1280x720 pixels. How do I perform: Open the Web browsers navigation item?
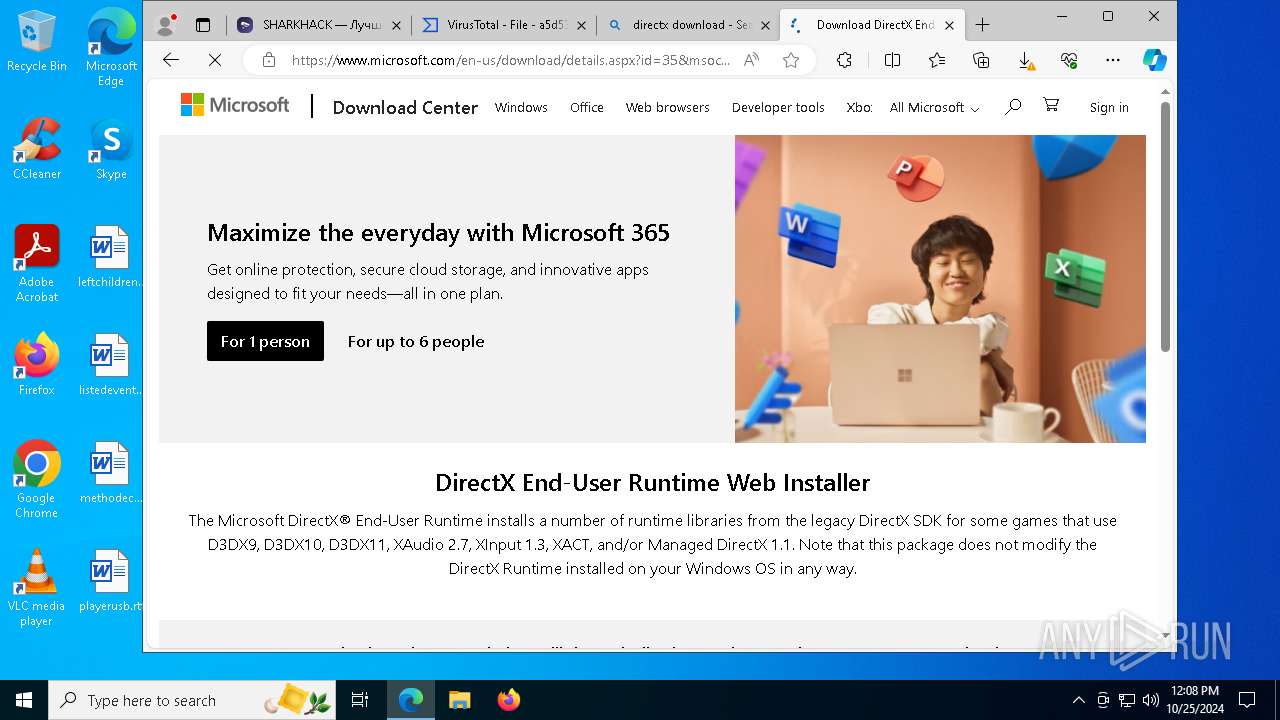[x=668, y=107]
